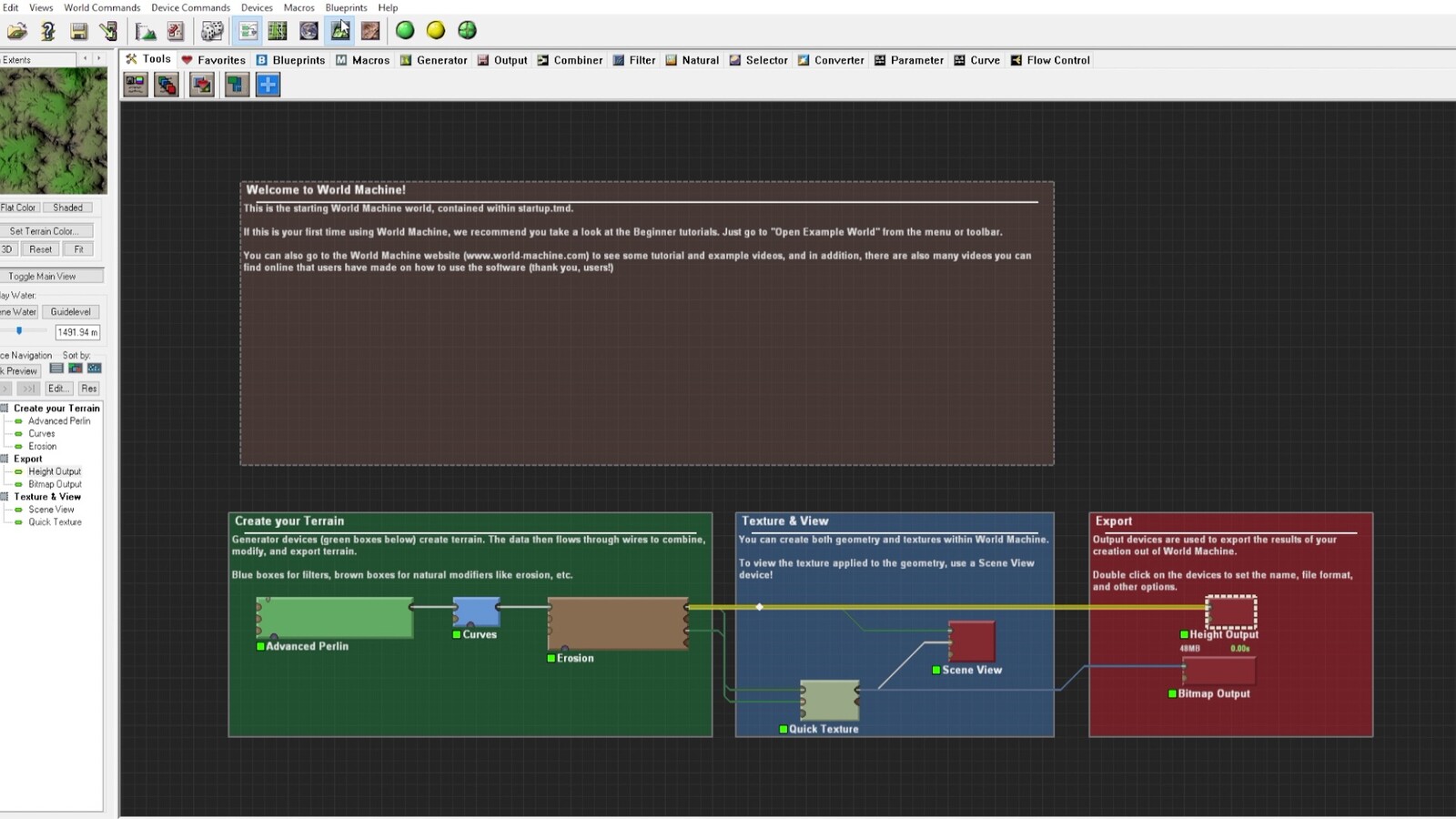Click the help question mark icon
This screenshot has height=819, width=1456.
coord(48,31)
